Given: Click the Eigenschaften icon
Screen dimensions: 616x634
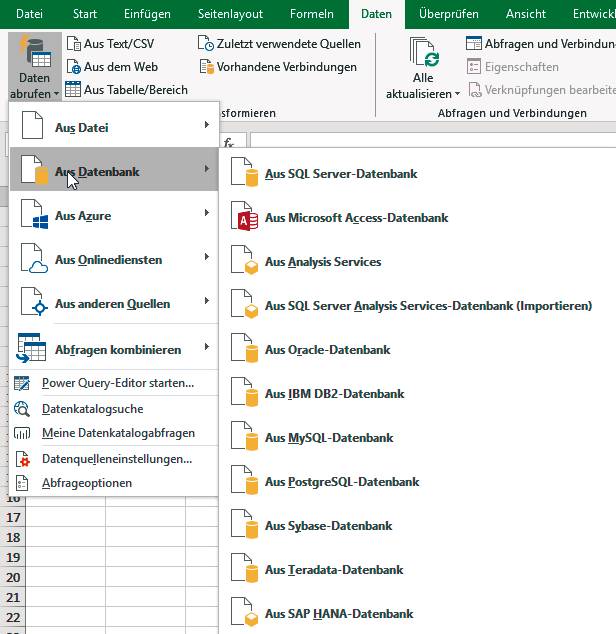Looking at the screenshot, I should pos(474,67).
